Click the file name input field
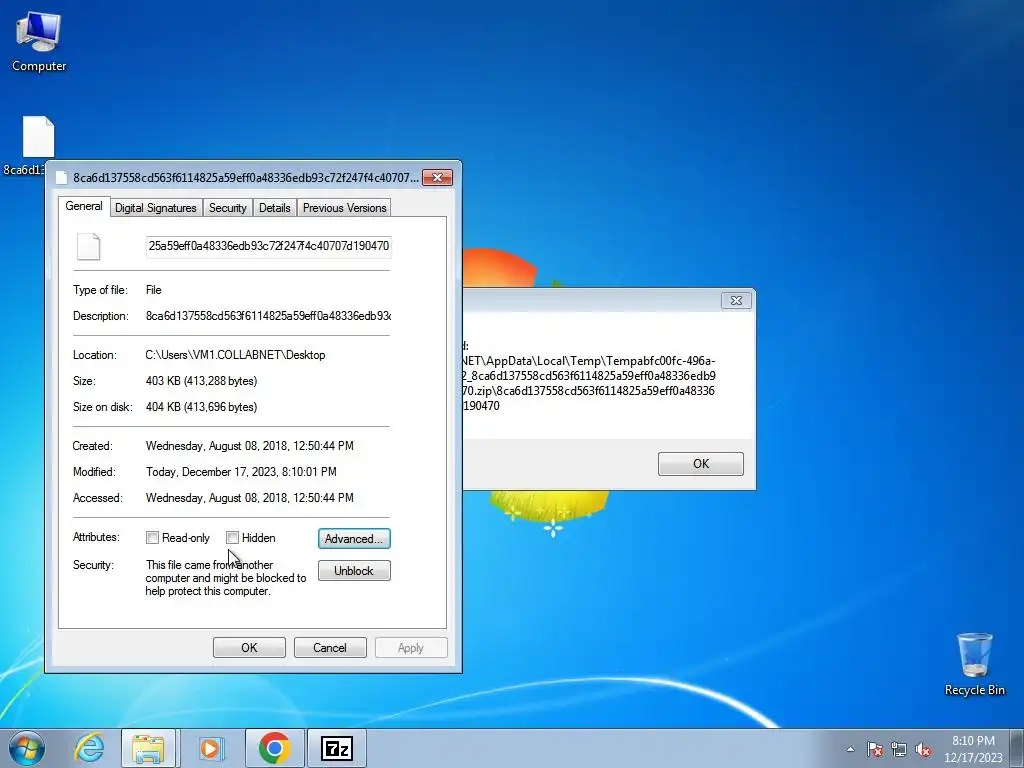The image size is (1024, 768). [x=268, y=246]
